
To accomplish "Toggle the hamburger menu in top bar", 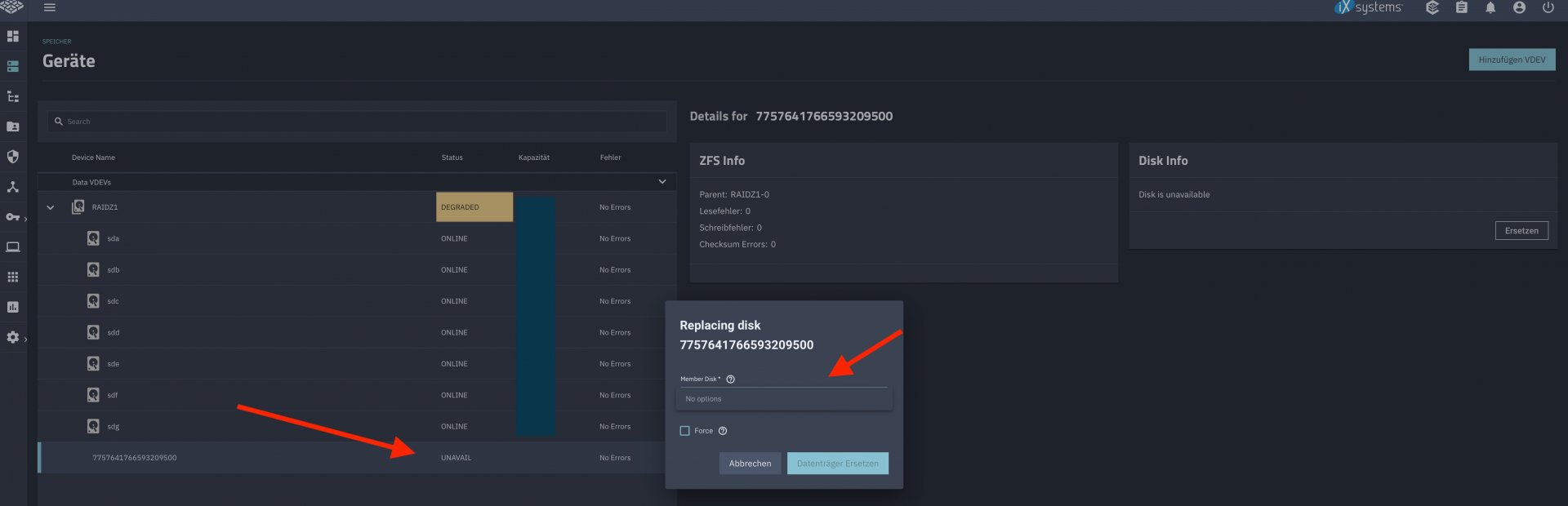I will (50, 7).
